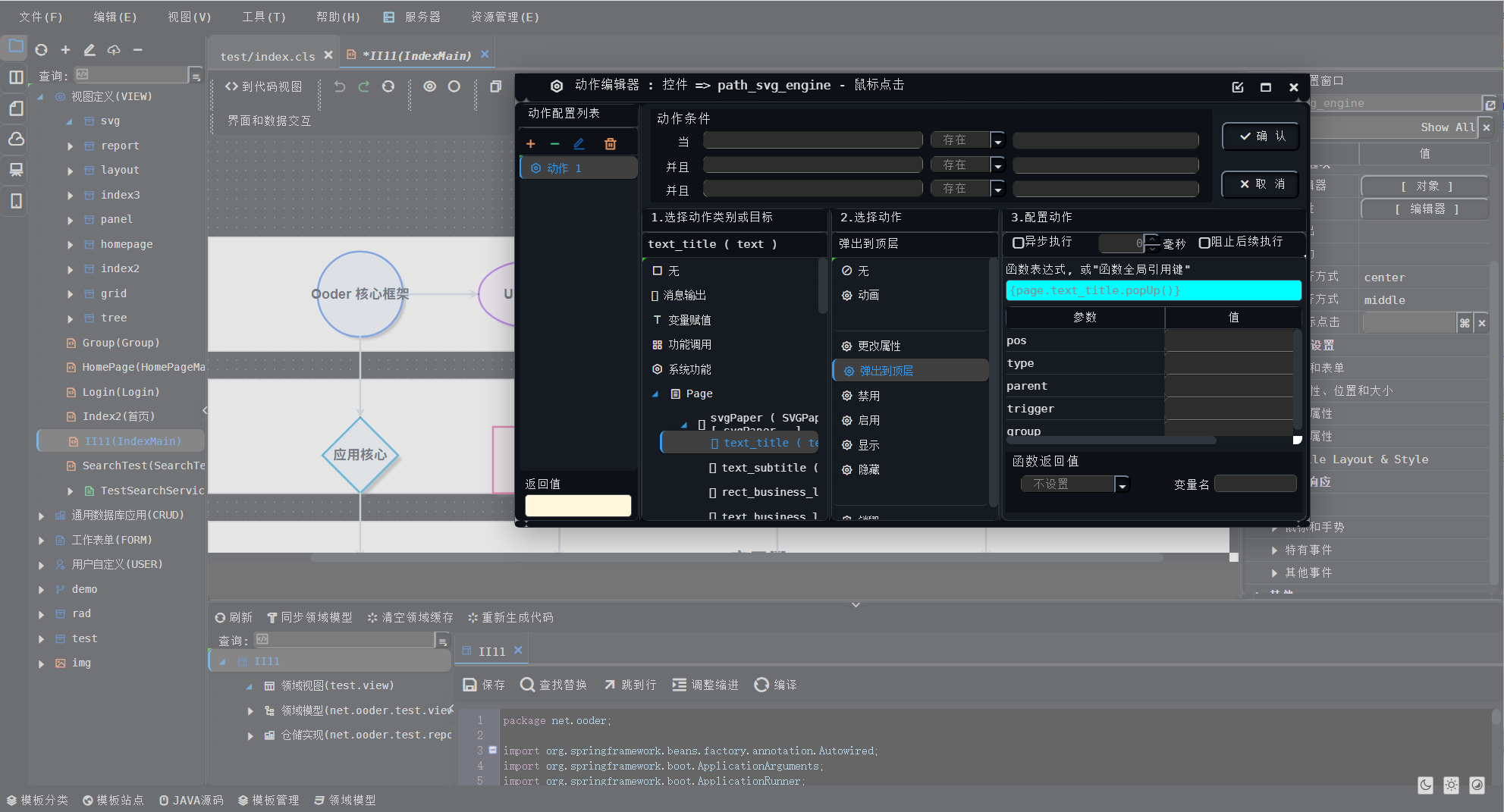This screenshot has height=812, width=1504.
Task: Click the reload icon in designer toolbar
Action: tap(388, 86)
